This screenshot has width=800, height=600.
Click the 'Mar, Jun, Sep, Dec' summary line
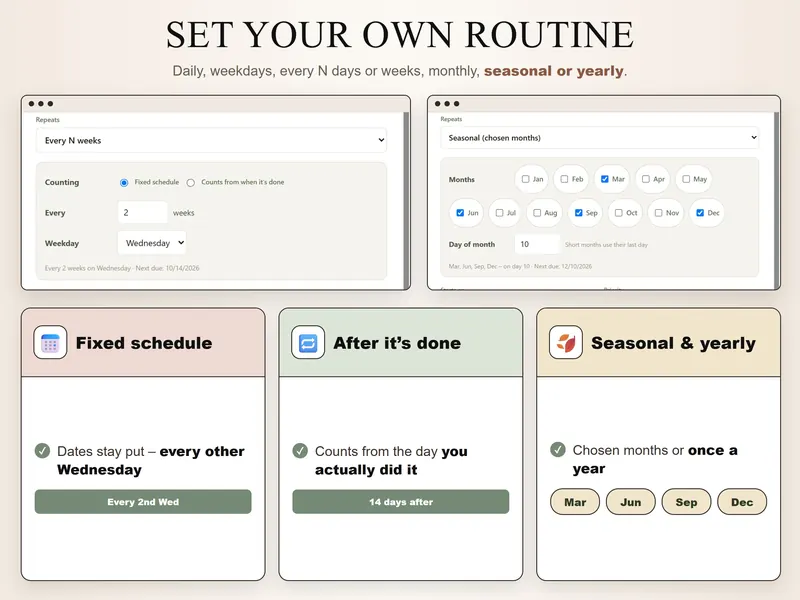pyautogui.click(x=520, y=266)
